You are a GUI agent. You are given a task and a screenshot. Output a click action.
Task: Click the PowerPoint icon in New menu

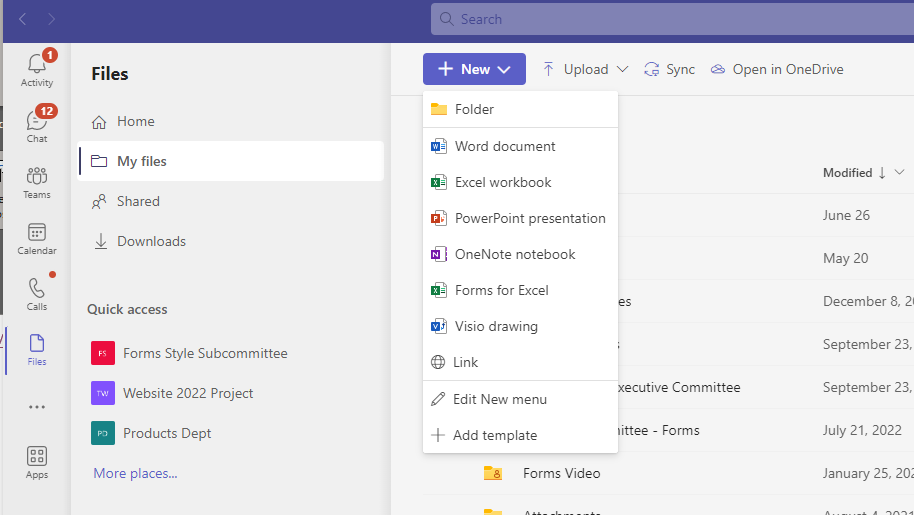point(438,218)
